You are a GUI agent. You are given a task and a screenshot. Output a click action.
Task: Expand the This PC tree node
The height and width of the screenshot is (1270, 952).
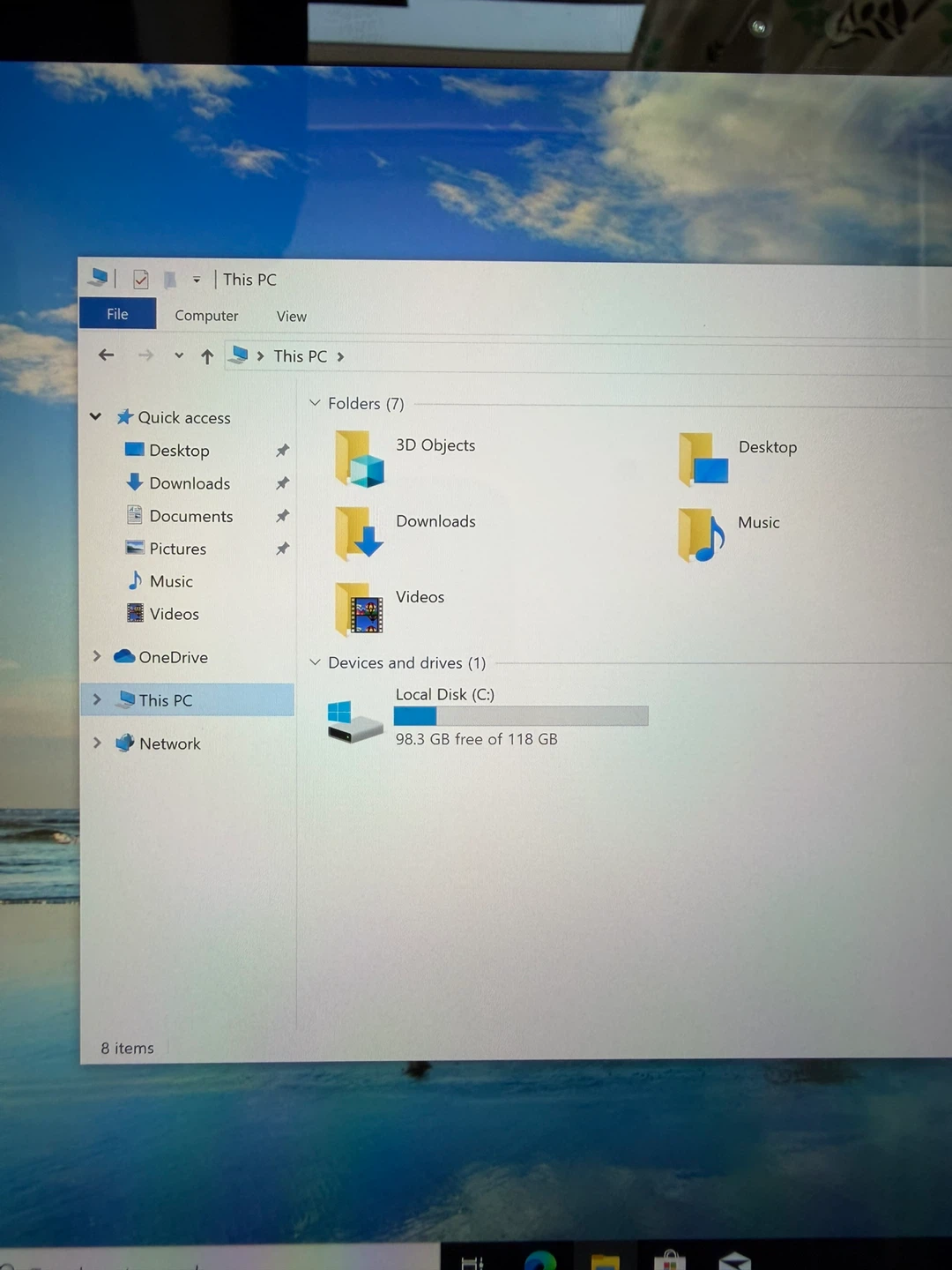97,699
